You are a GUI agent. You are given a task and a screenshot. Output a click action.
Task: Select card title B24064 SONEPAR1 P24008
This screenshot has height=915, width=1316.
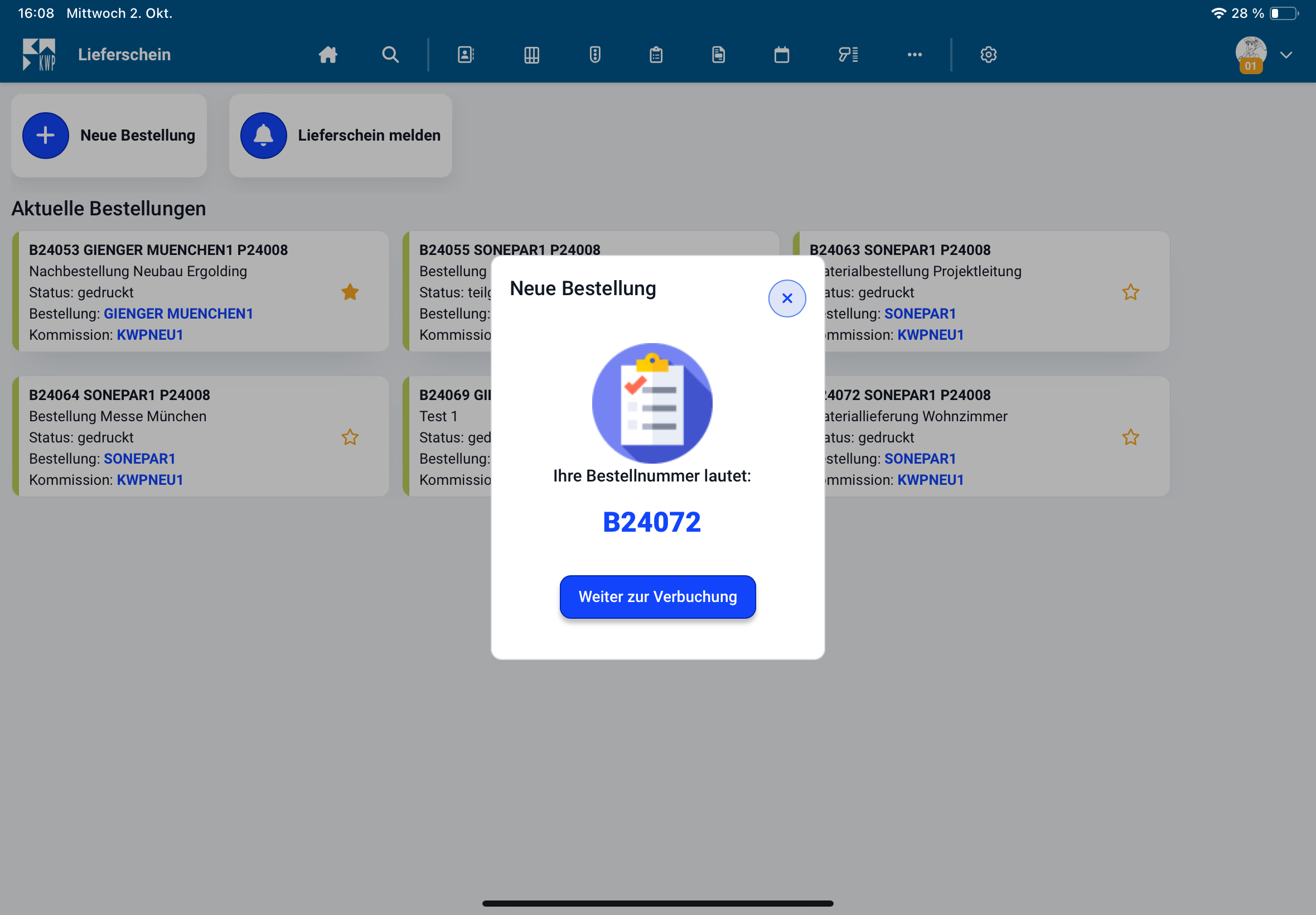[119, 395]
